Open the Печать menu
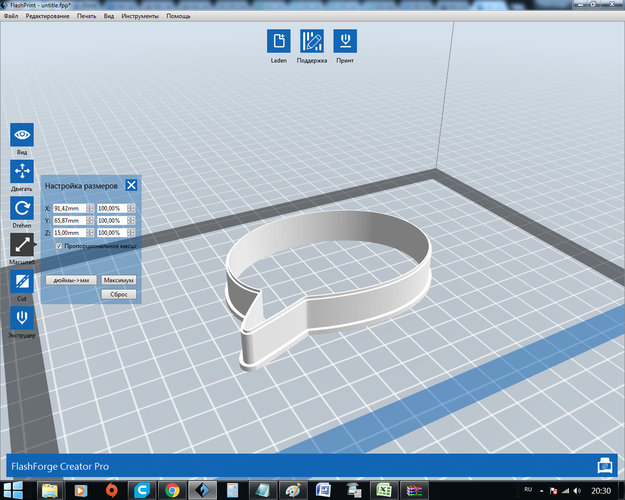625x500 pixels. [86, 16]
